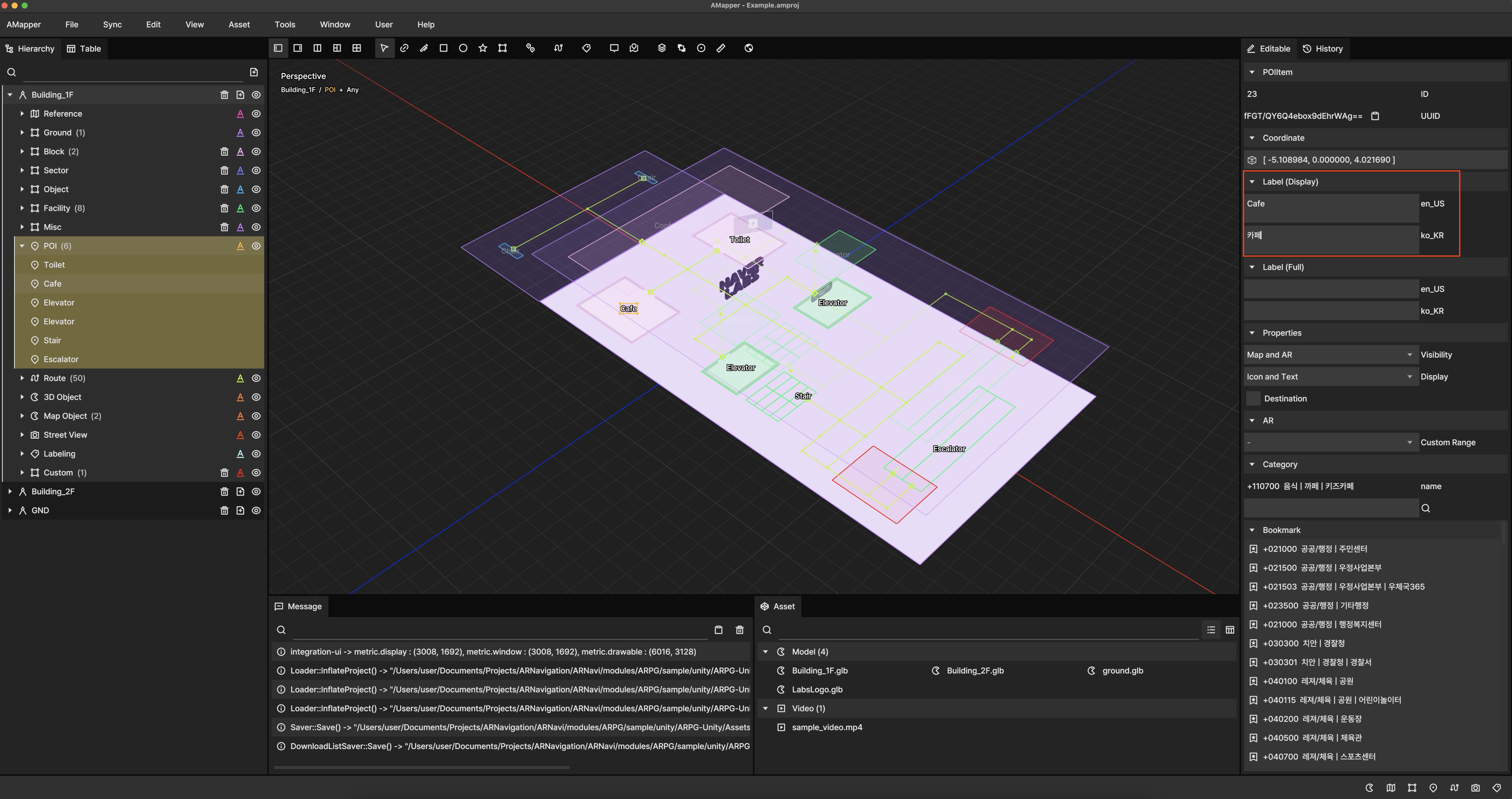Click the star shape tool

click(x=483, y=48)
